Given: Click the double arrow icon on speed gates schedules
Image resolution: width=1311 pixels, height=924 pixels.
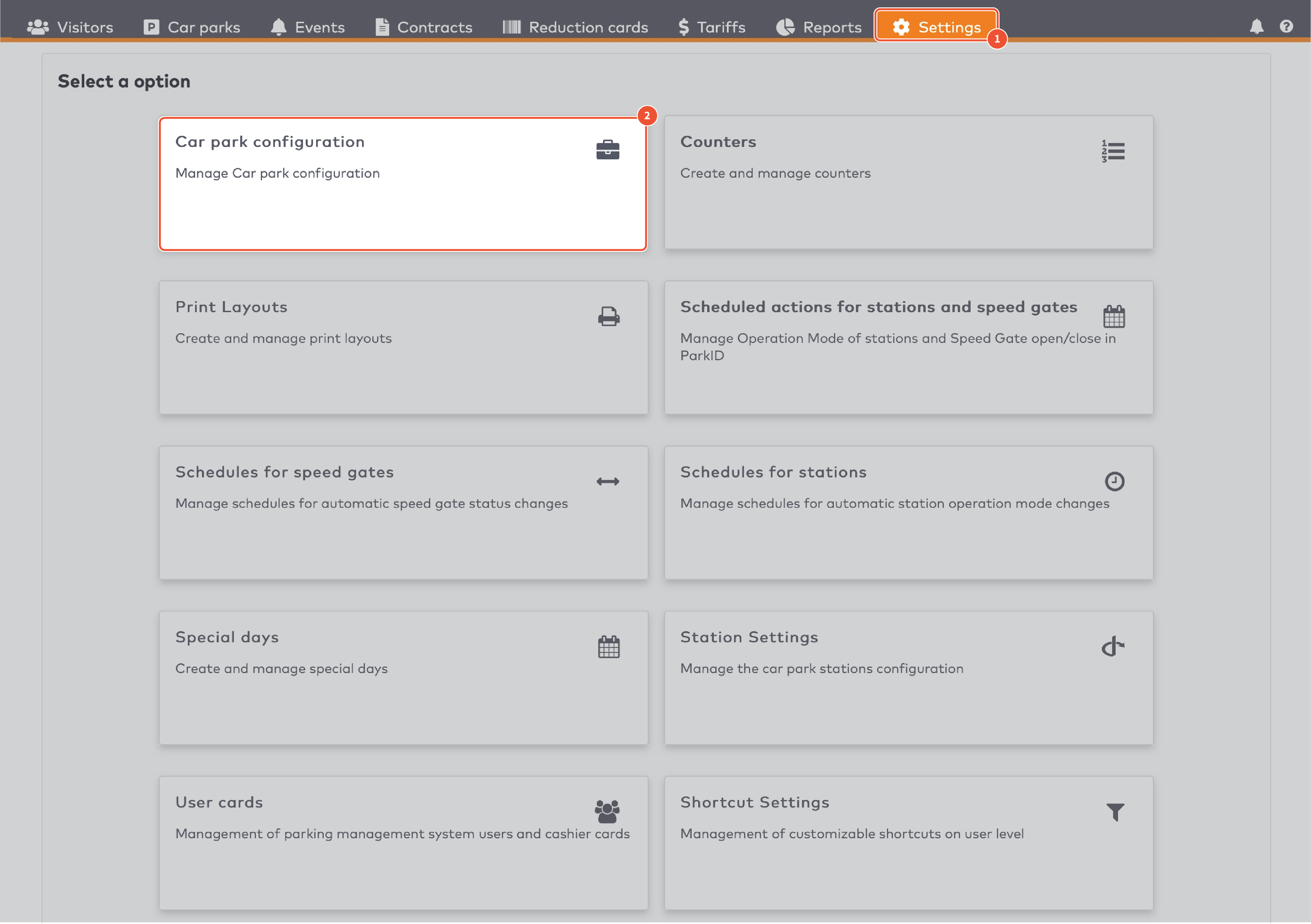Looking at the screenshot, I should [x=608, y=482].
